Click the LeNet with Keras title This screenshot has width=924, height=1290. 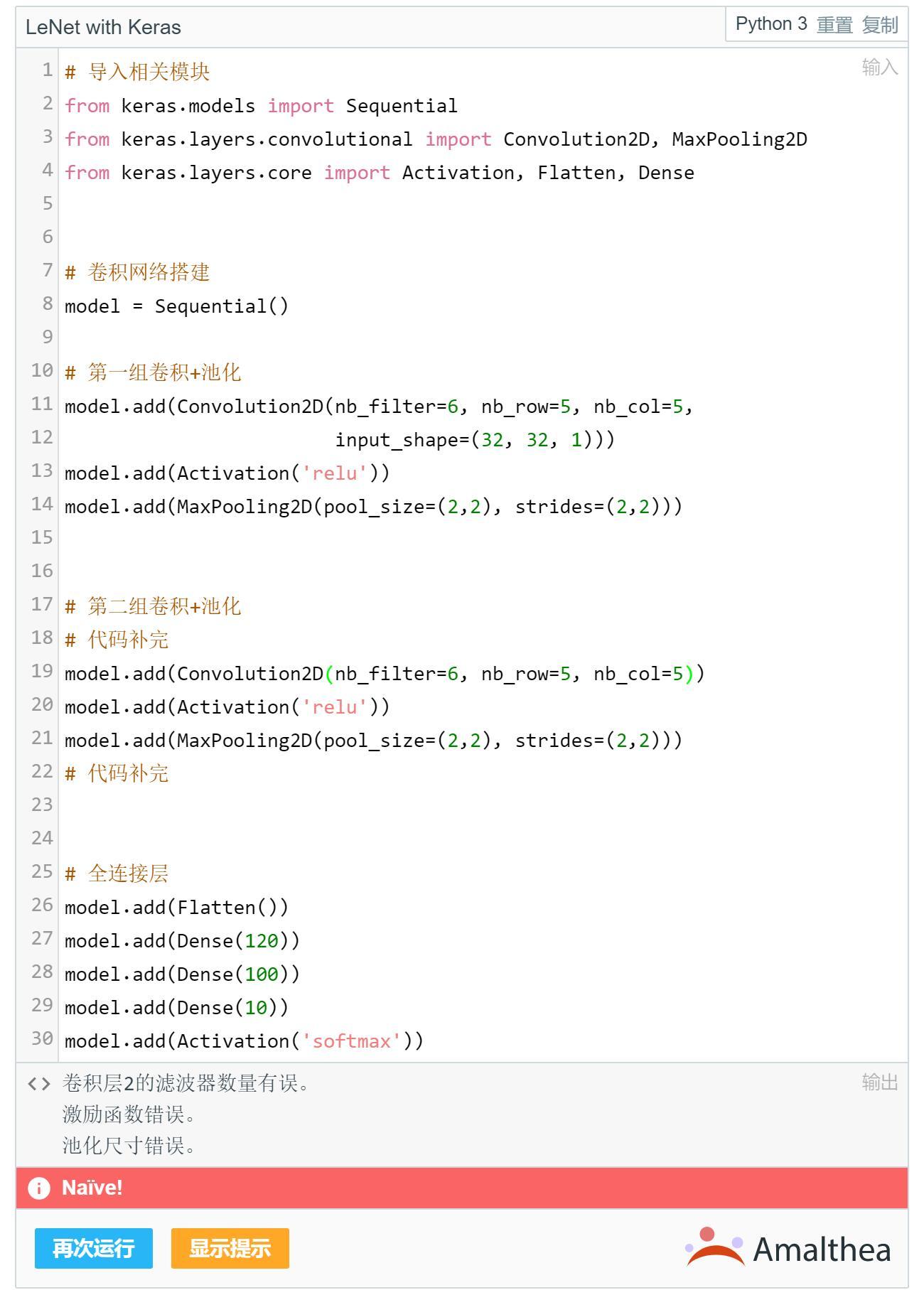click(104, 27)
